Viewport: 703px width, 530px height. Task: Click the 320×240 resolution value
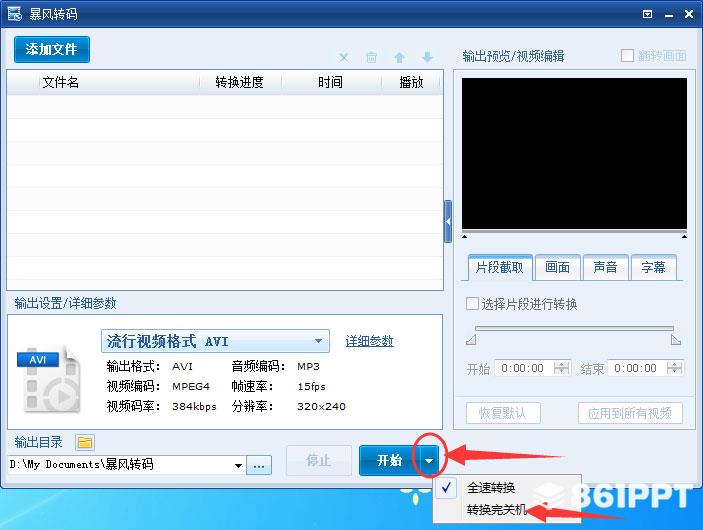(321, 406)
